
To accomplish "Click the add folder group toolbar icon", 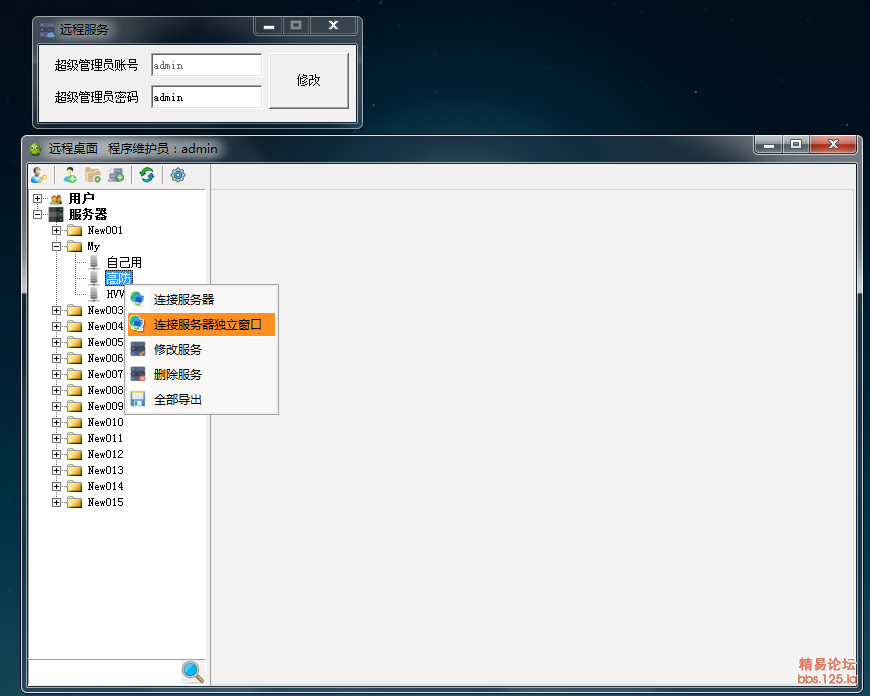I will [93, 175].
